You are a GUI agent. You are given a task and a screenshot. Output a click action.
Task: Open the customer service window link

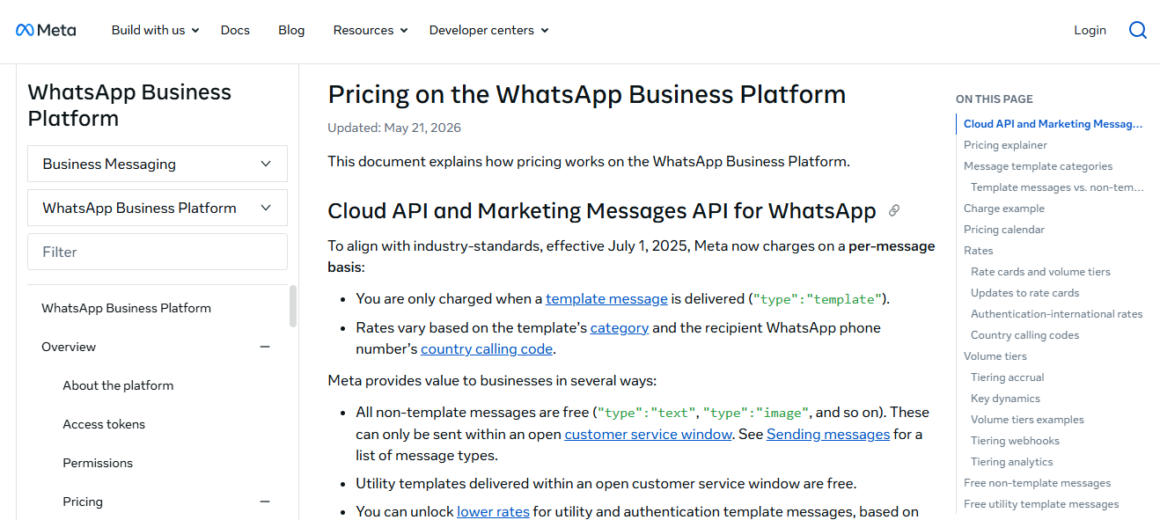(x=648, y=434)
